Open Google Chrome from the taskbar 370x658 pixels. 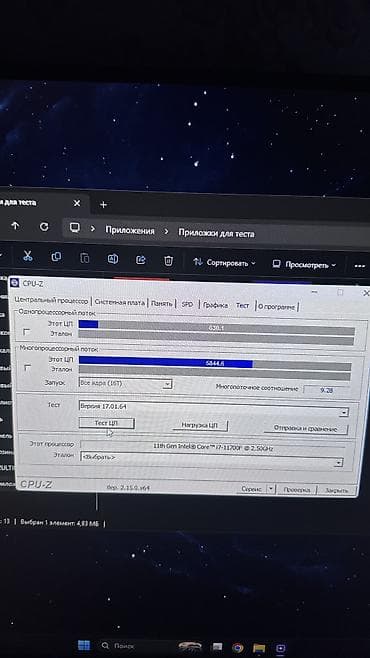(238, 648)
